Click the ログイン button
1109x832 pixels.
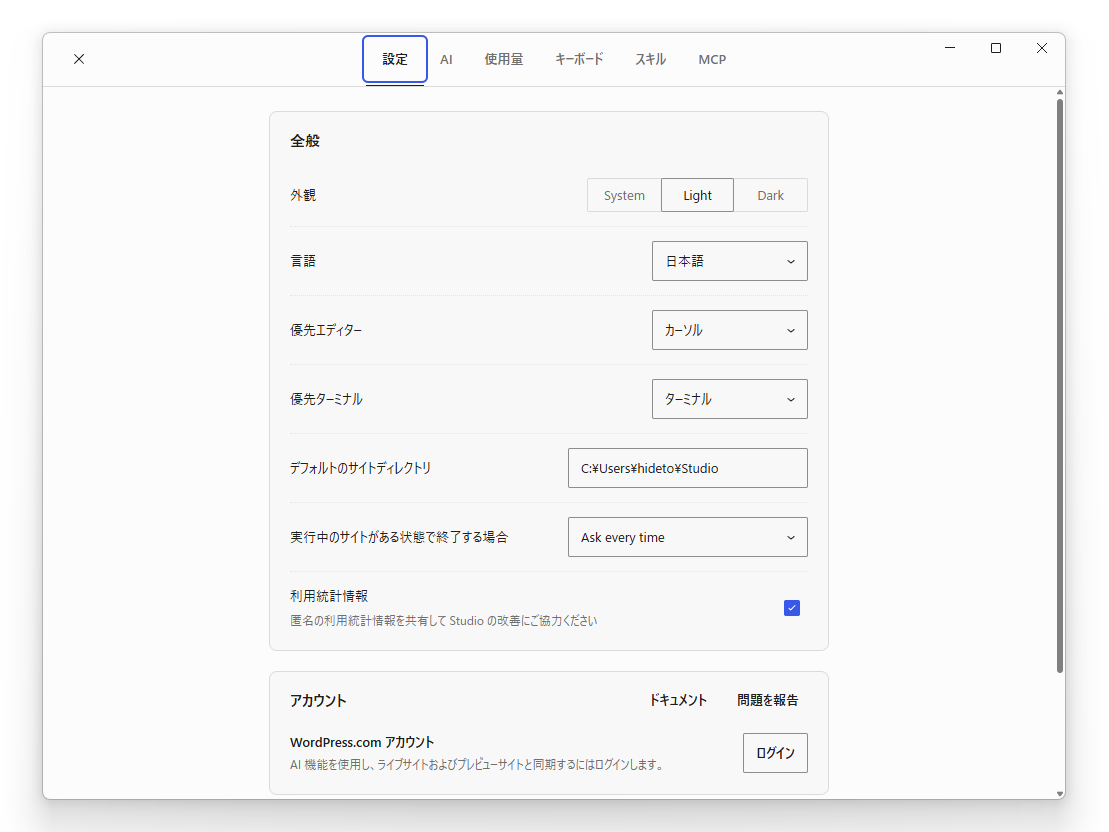[x=775, y=753]
